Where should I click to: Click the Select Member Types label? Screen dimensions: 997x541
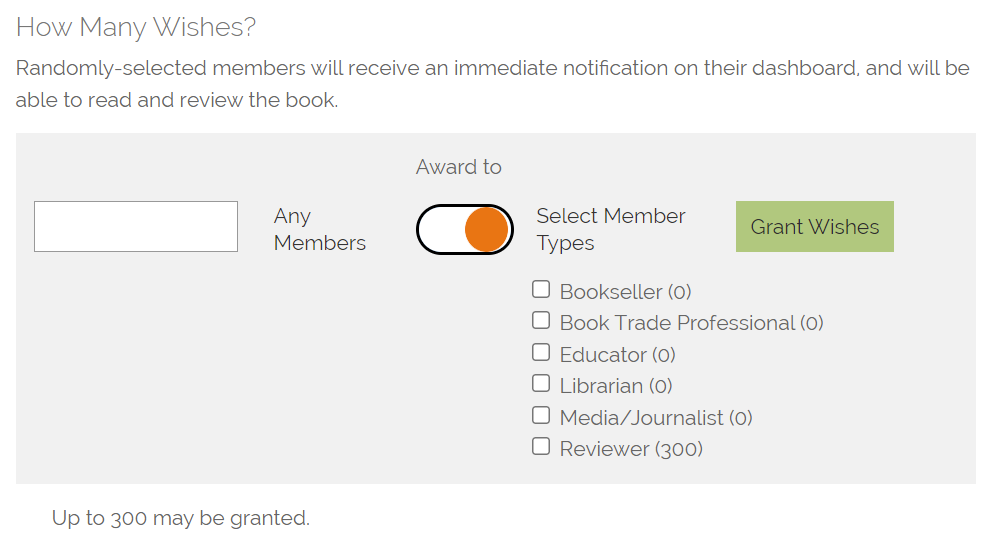[x=610, y=230]
